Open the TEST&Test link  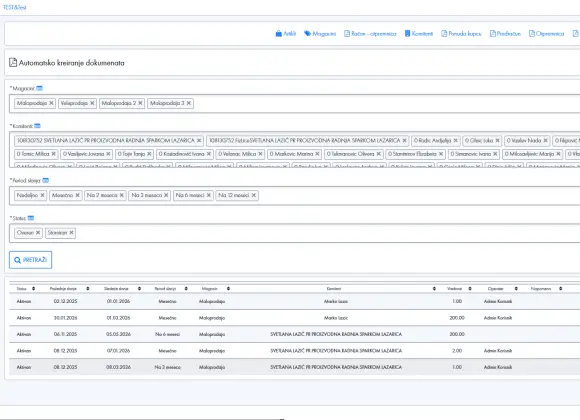(x=14, y=7)
